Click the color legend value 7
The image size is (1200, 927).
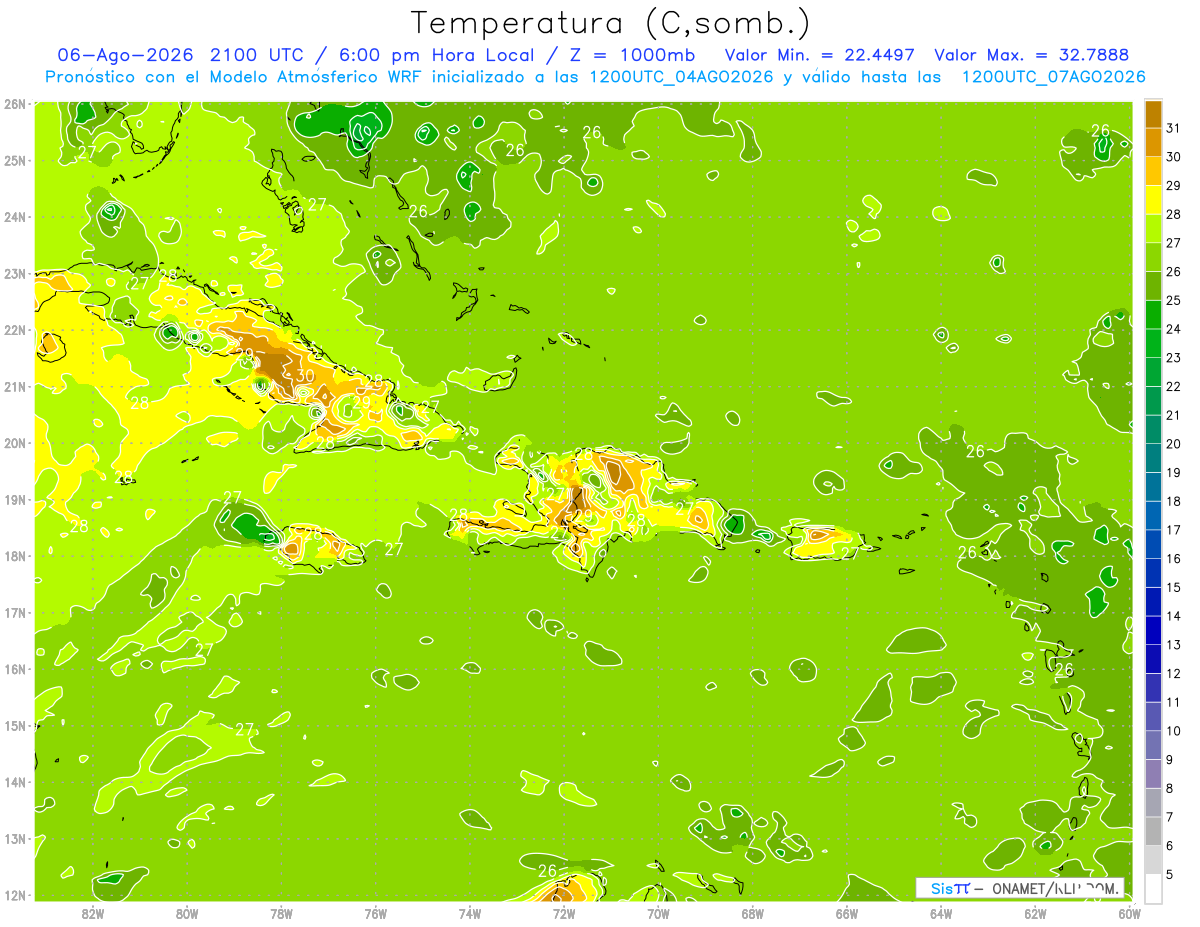coord(1170,817)
